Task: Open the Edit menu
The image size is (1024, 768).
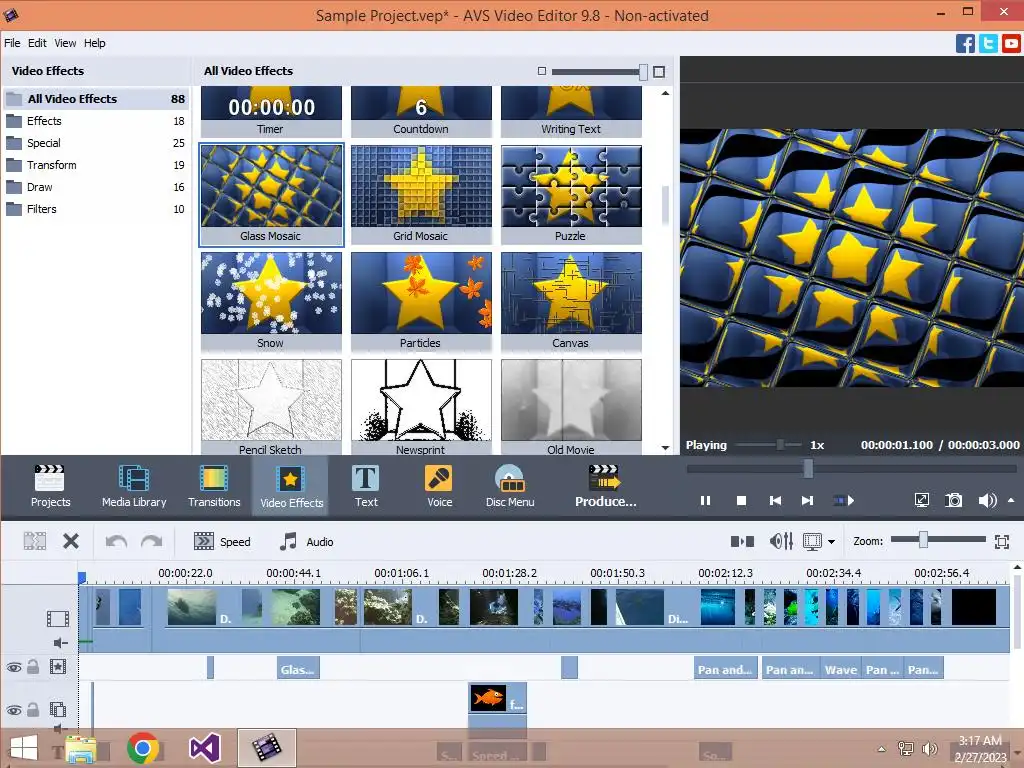Action: (x=37, y=43)
